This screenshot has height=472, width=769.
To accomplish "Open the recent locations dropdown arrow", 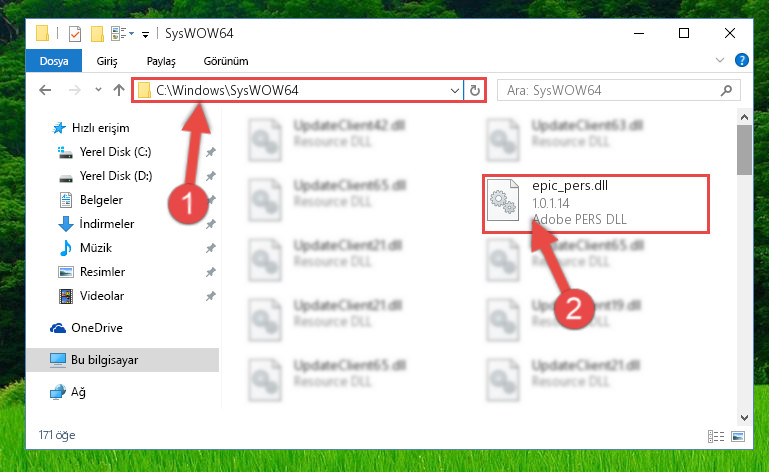I will tap(98, 90).
